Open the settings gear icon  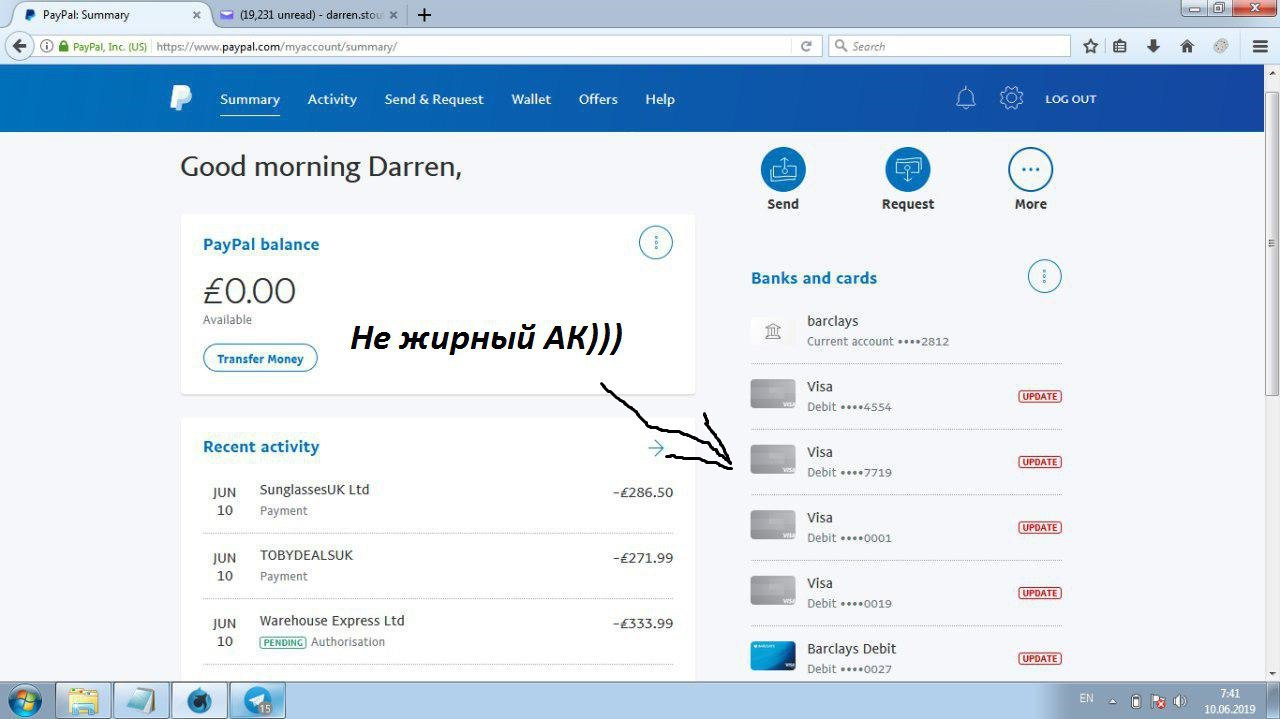tap(1011, 98)
